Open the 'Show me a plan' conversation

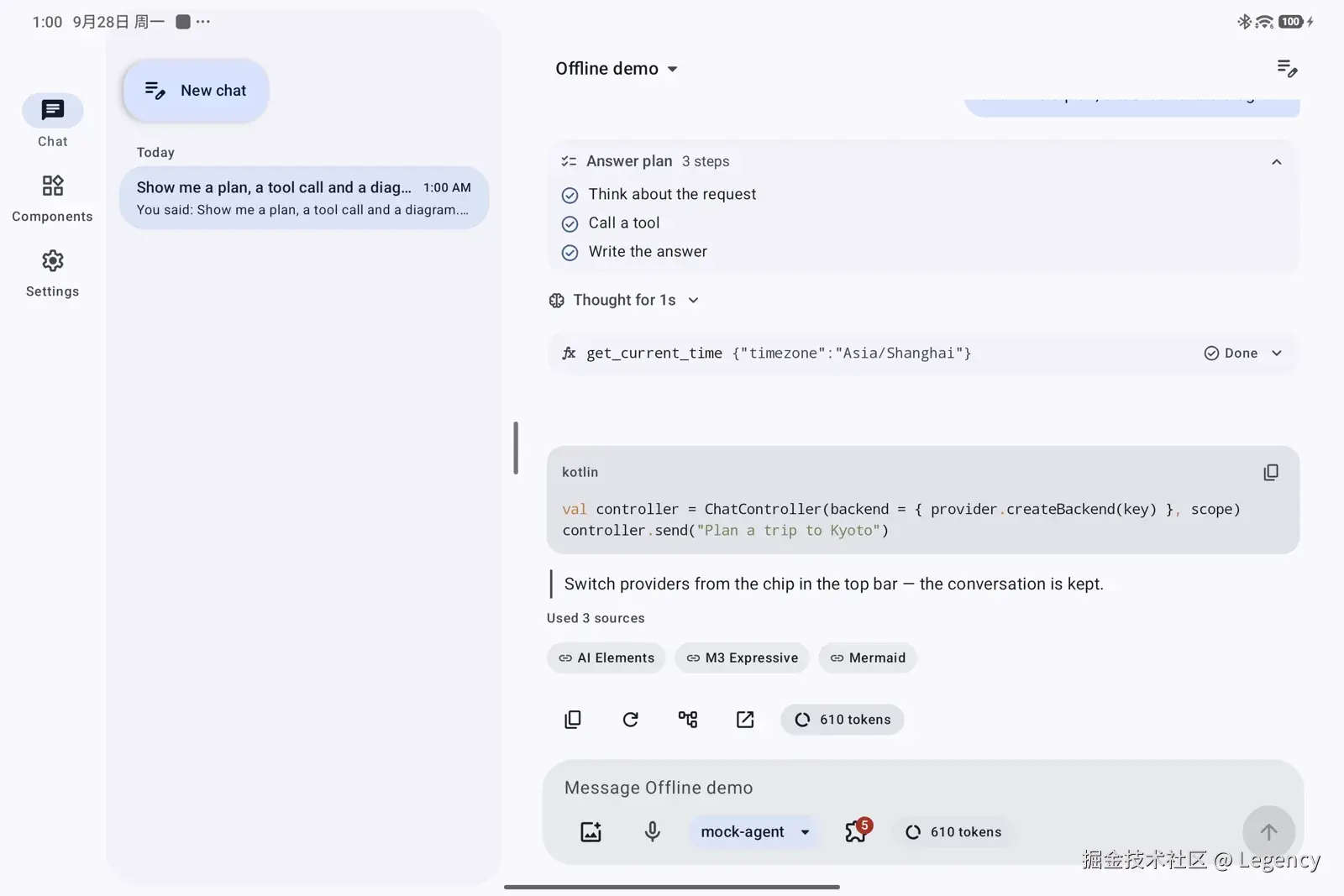point(304,197)
